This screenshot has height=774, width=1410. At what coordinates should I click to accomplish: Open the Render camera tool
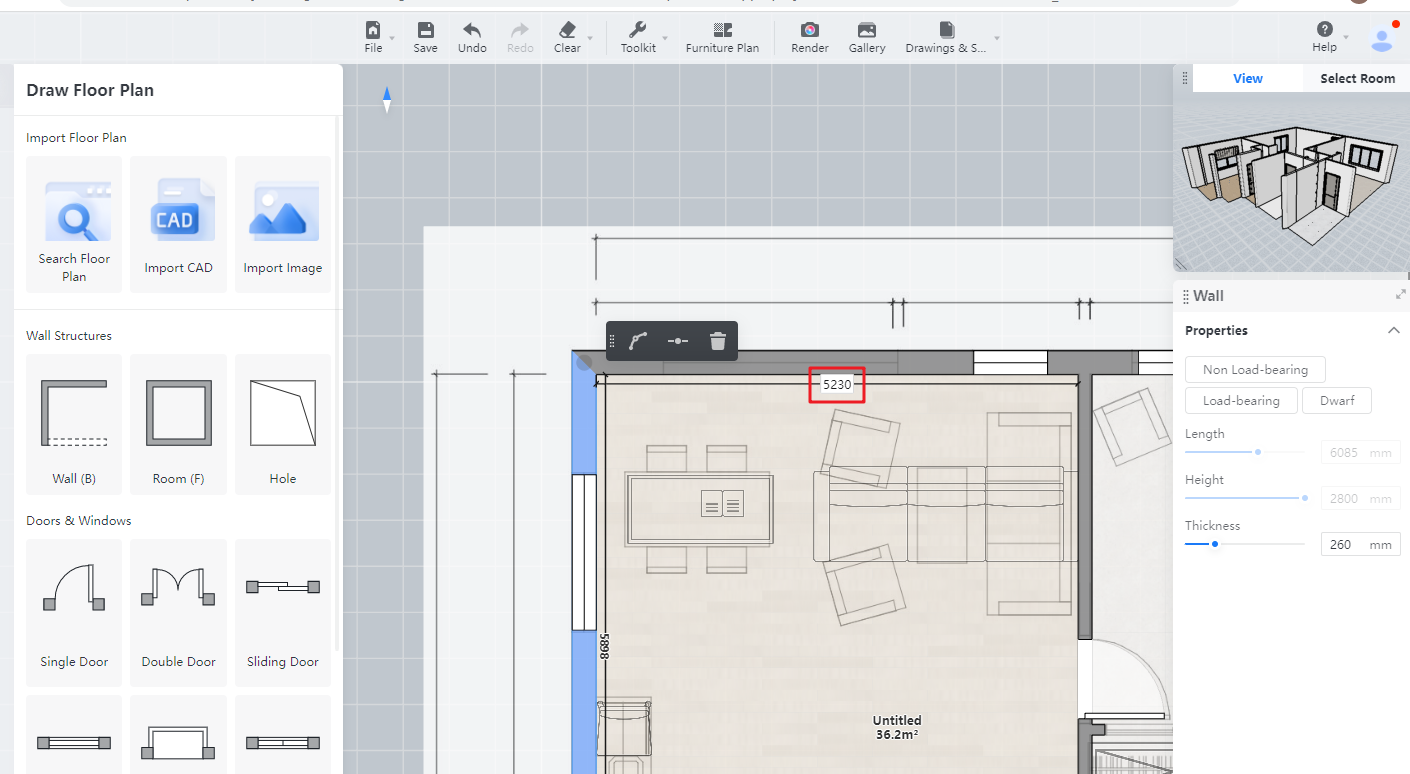point(809,37)
